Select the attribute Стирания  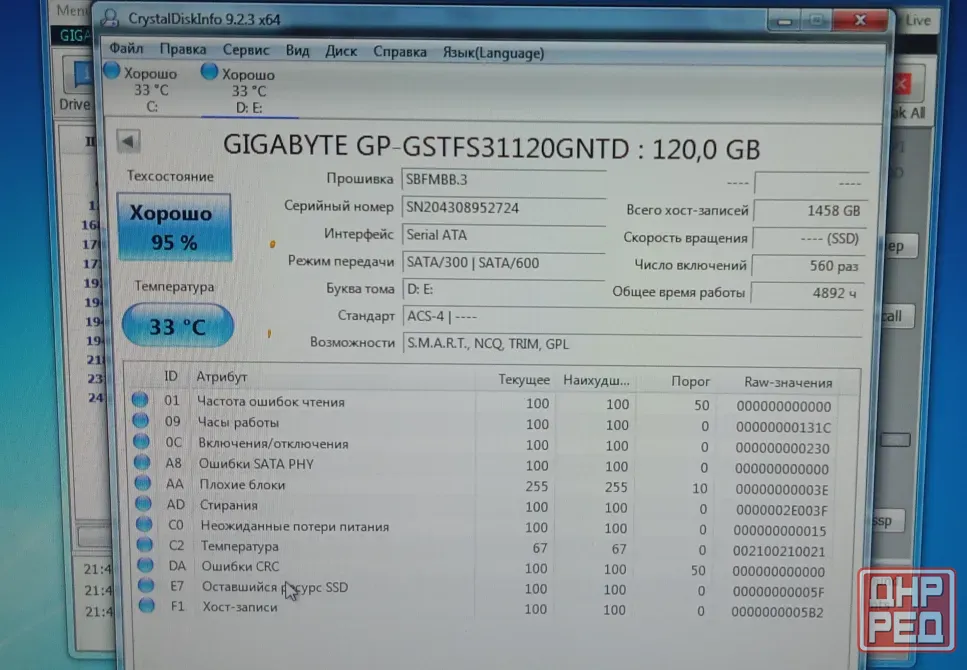[x=229, y=505]
